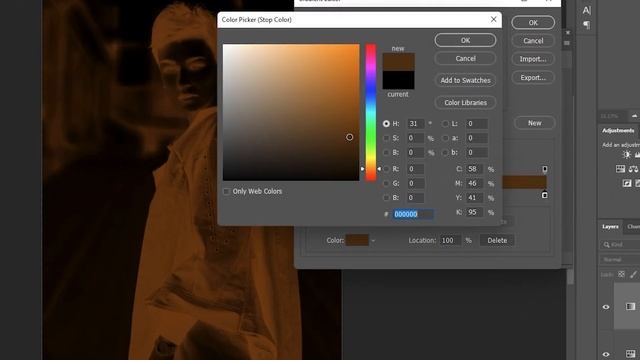The width and height of the screenshot is (640, 360).
Task: Click the Navigator zoom percentage field
Action: (610, 116)
